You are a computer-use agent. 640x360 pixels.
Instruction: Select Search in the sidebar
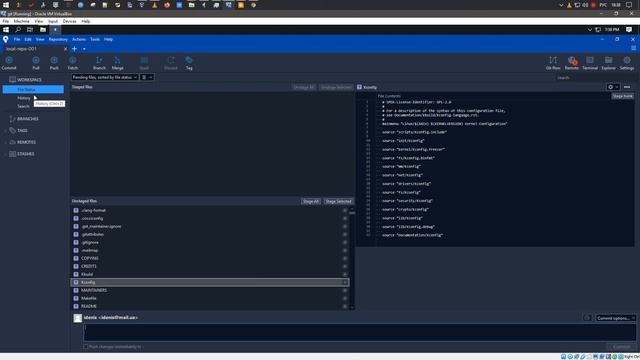click(23, 106)
